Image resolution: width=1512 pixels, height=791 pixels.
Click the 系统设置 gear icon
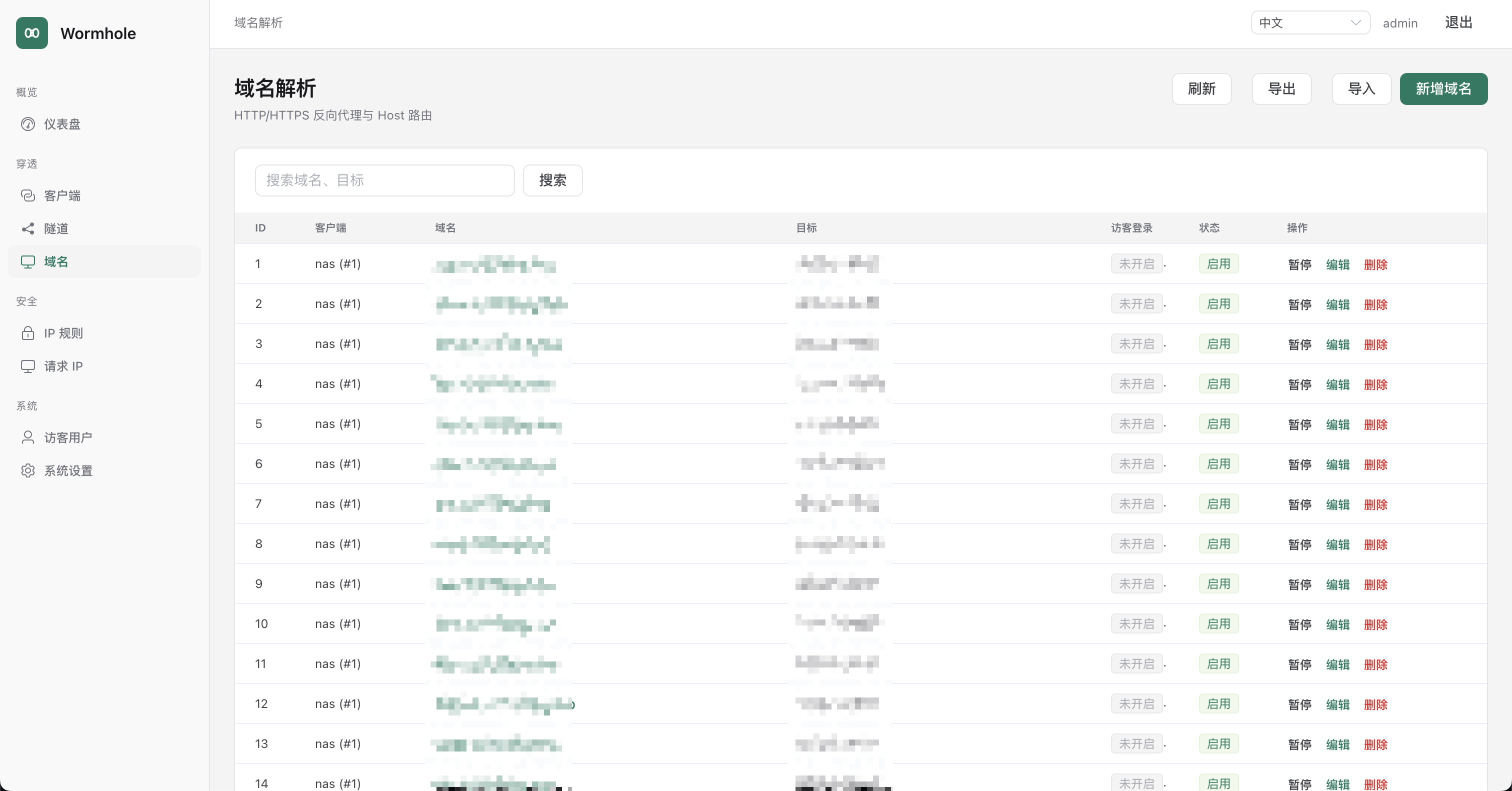click(x=27, y=470)
